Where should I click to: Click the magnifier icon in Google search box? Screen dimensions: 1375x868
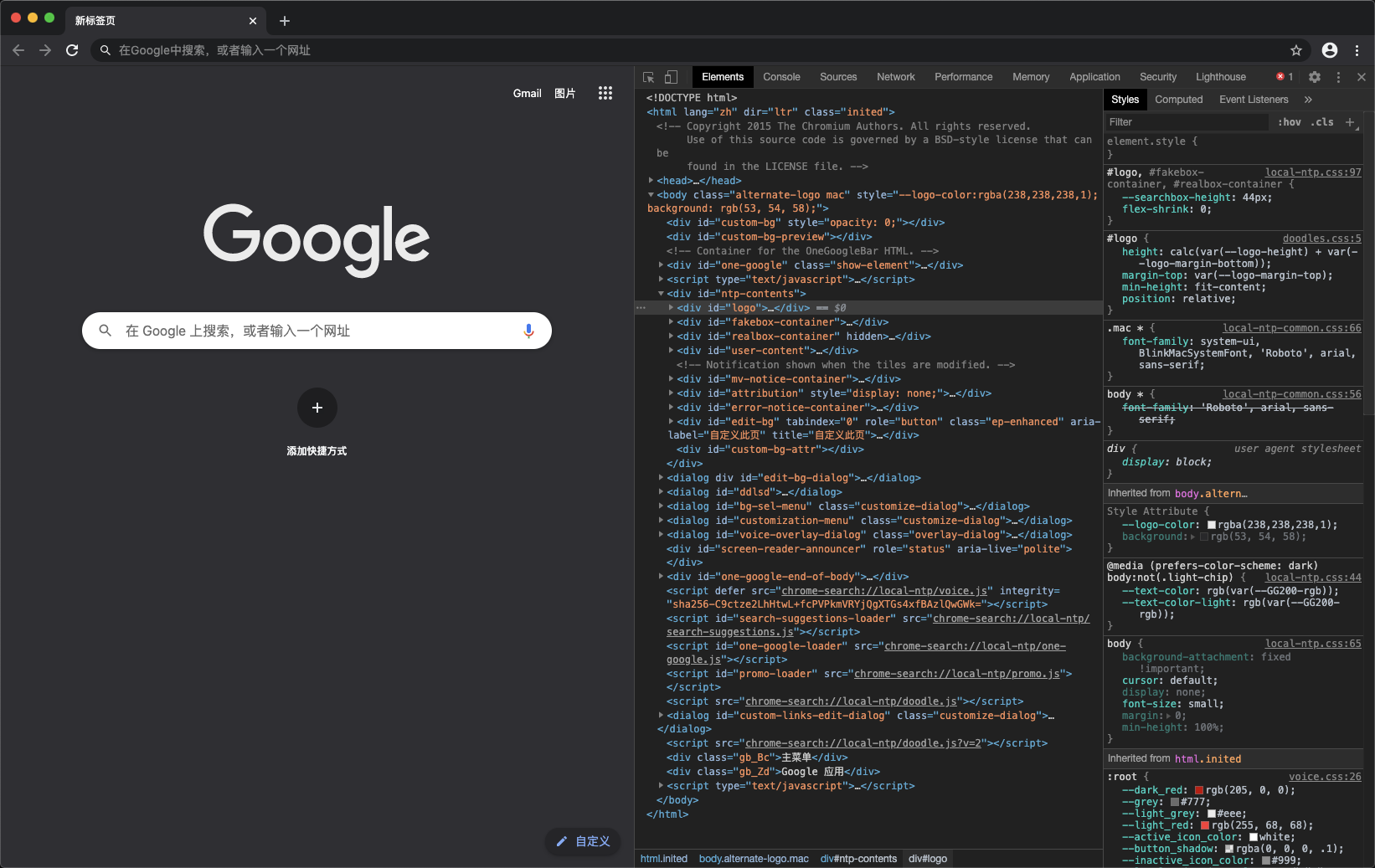click(x=106, y=331)
